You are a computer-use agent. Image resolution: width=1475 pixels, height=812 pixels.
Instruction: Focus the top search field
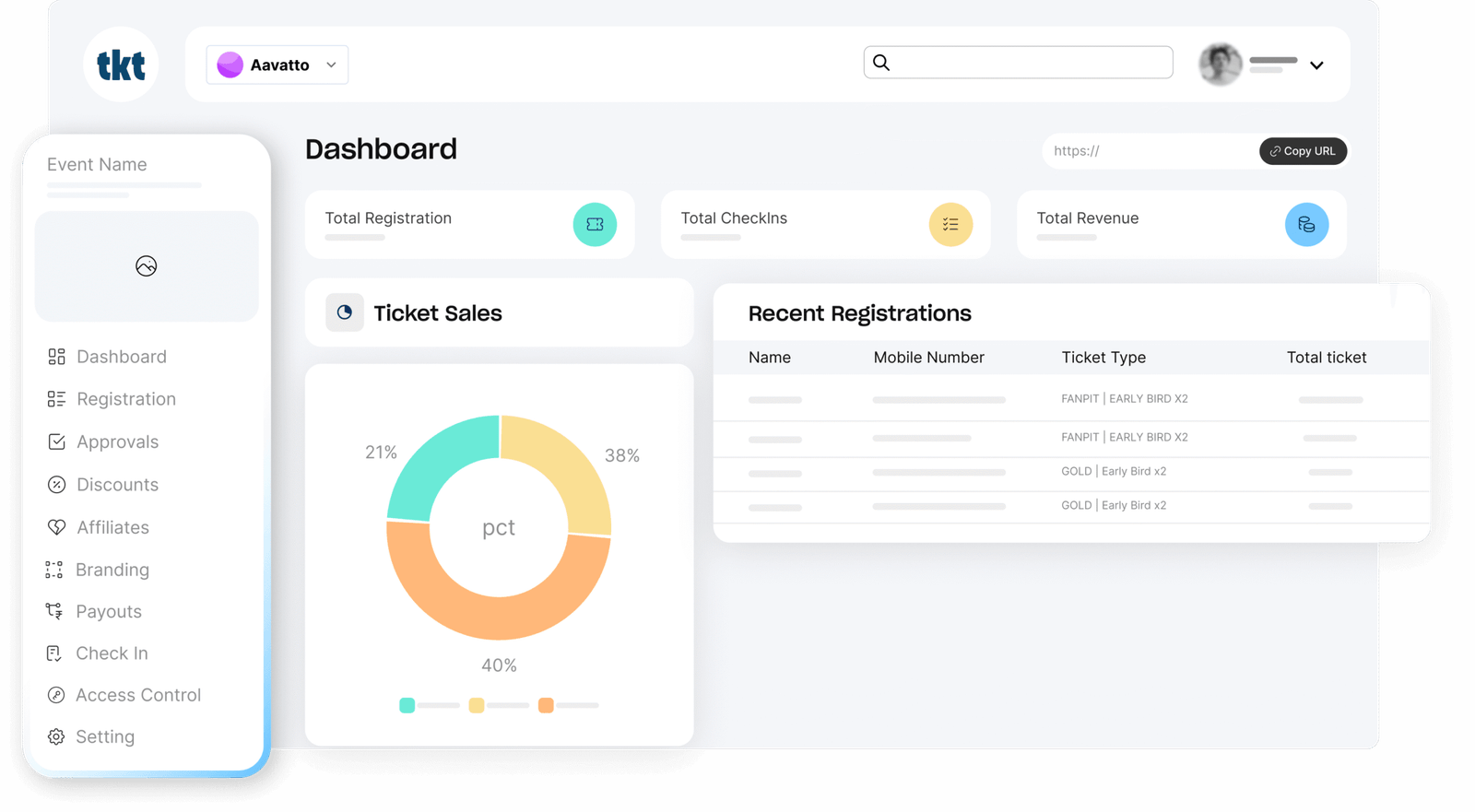pyautogui.click(x=1018, y=63)
